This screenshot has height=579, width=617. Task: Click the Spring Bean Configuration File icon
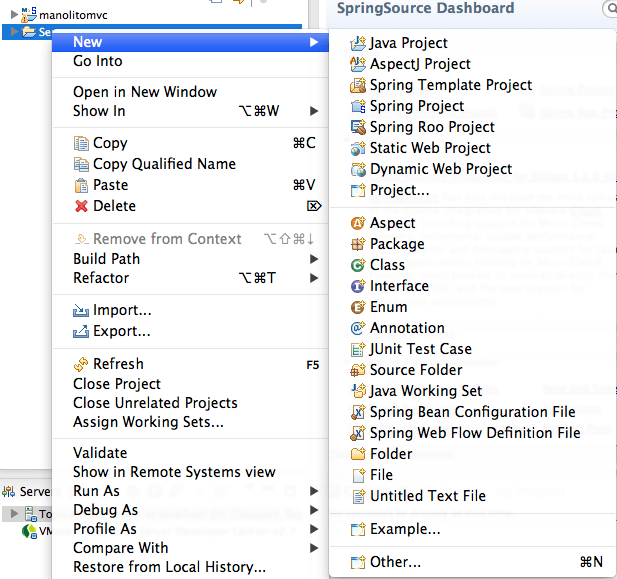tap(358, 412)
